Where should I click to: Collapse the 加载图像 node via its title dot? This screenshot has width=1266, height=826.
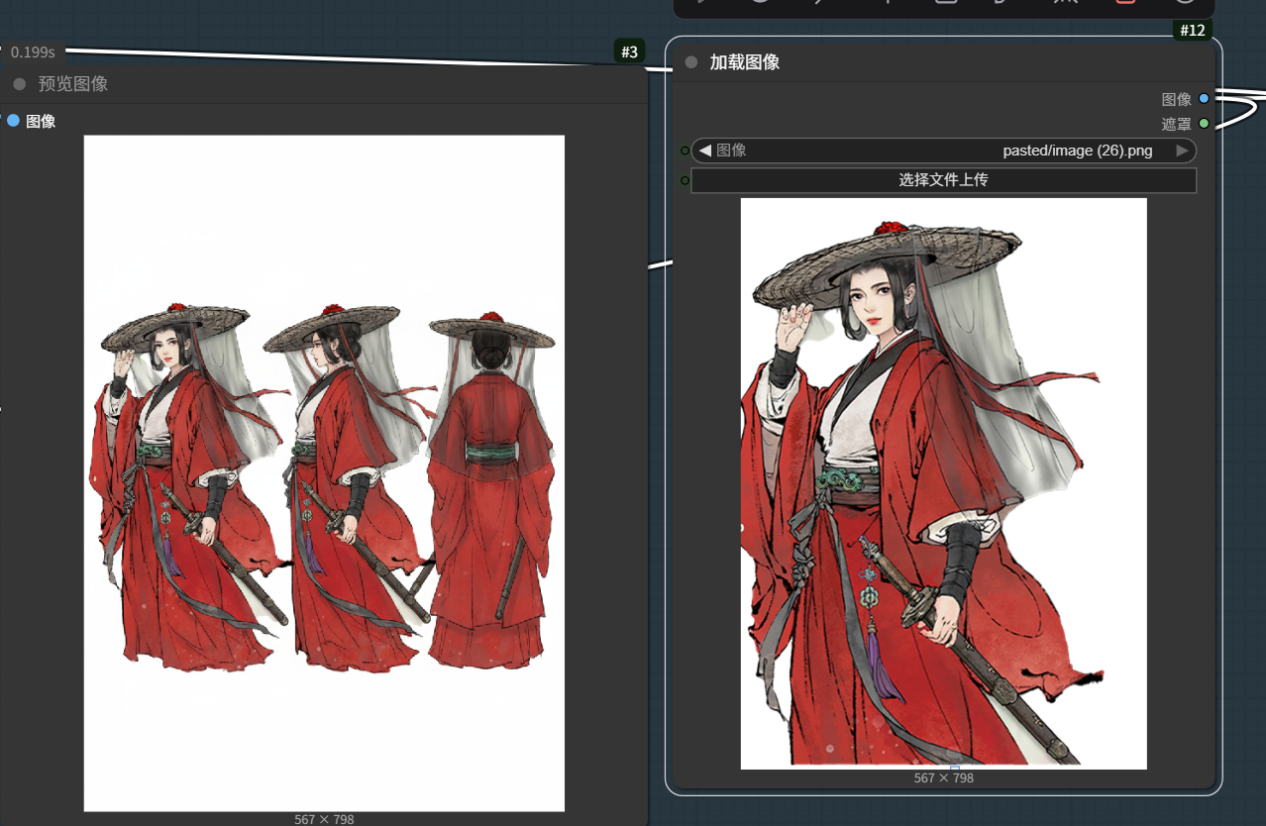(691, 62)
